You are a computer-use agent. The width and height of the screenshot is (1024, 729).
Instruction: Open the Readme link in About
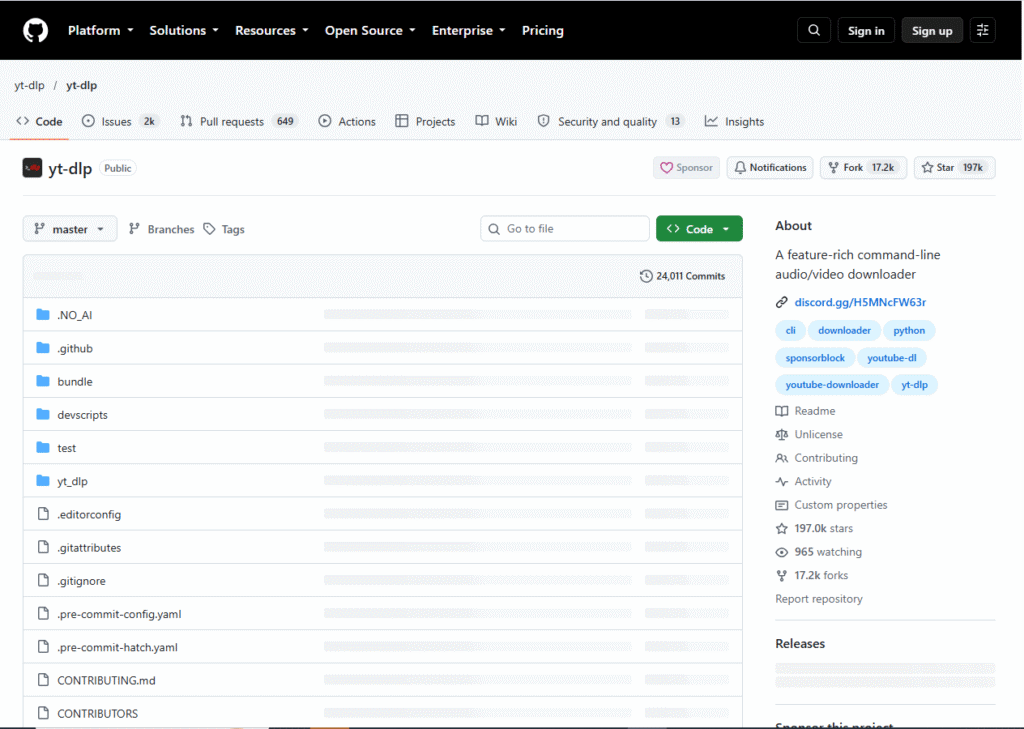805,411
